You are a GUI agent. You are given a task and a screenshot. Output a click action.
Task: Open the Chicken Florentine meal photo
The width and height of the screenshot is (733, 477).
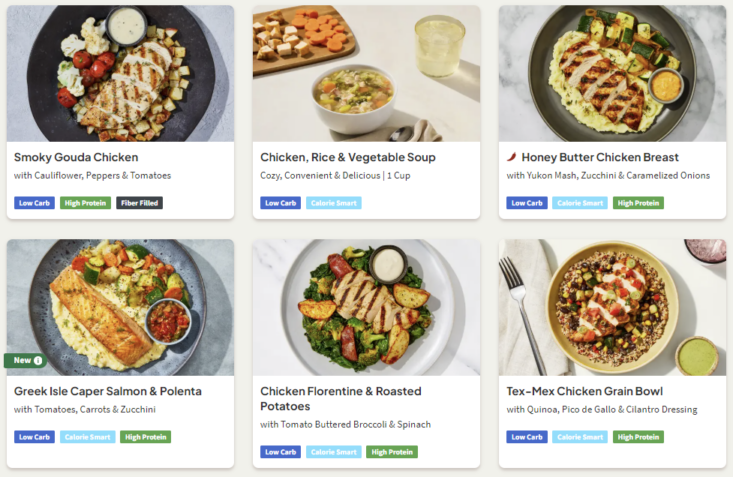pos(366,307)
